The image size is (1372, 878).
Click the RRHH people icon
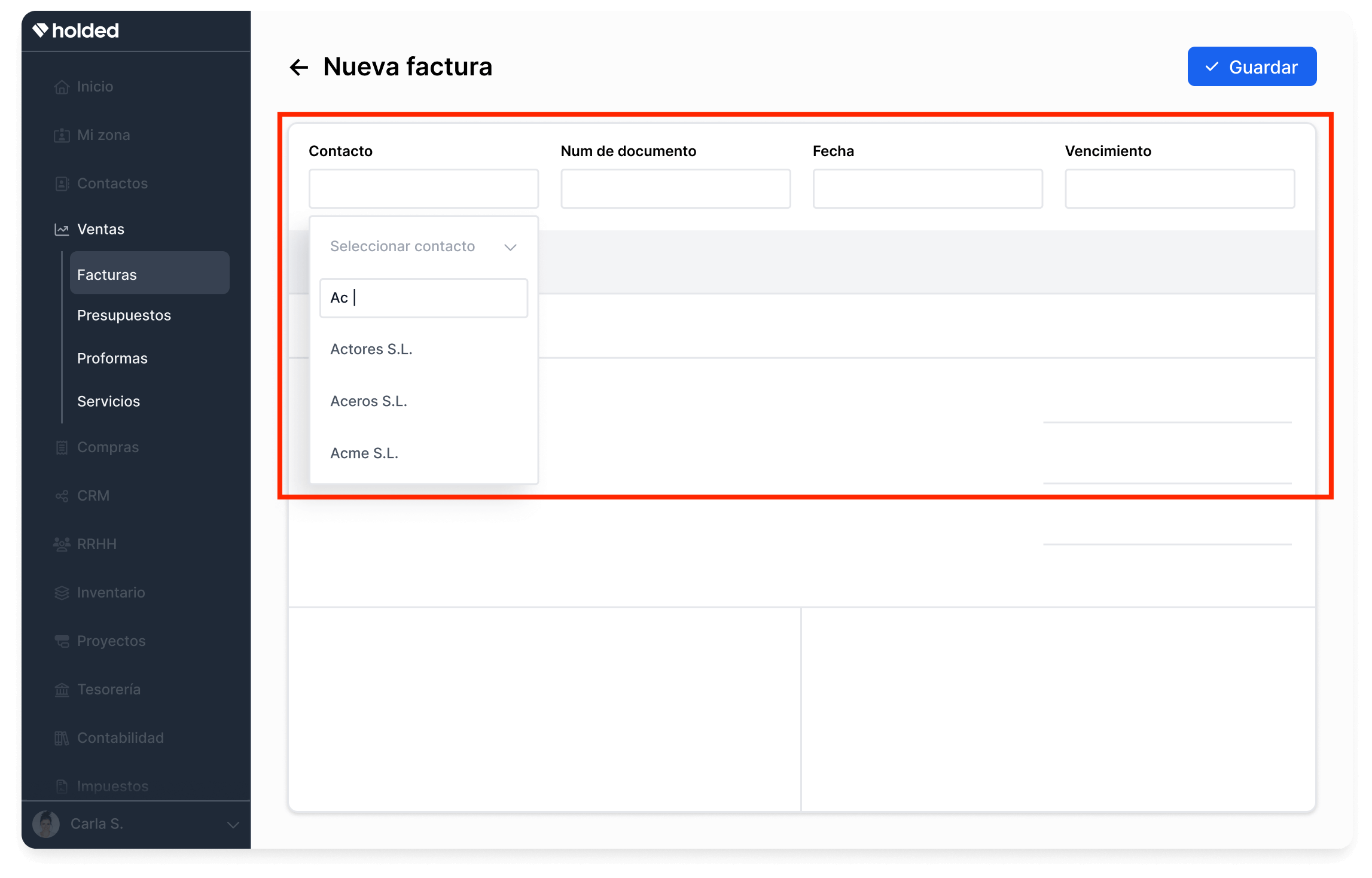coord(62,544)
